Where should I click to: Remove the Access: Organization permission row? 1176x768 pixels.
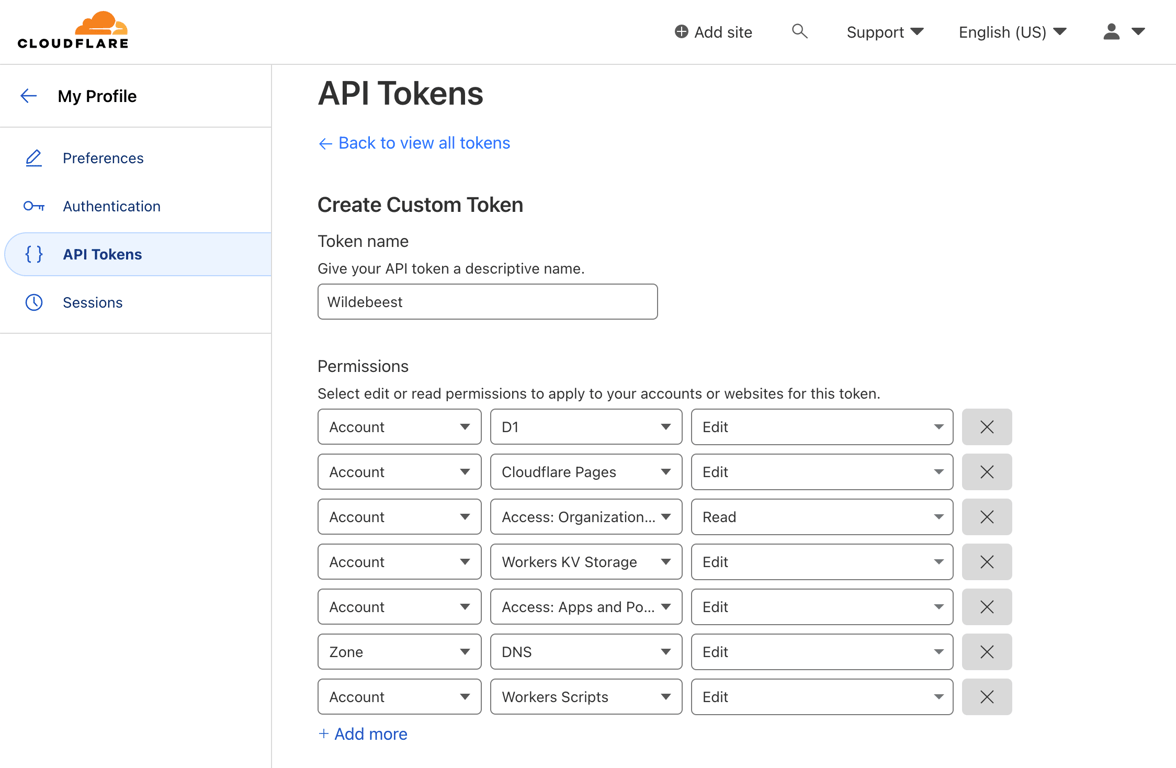pyautogui.click(x=987, y=517)
